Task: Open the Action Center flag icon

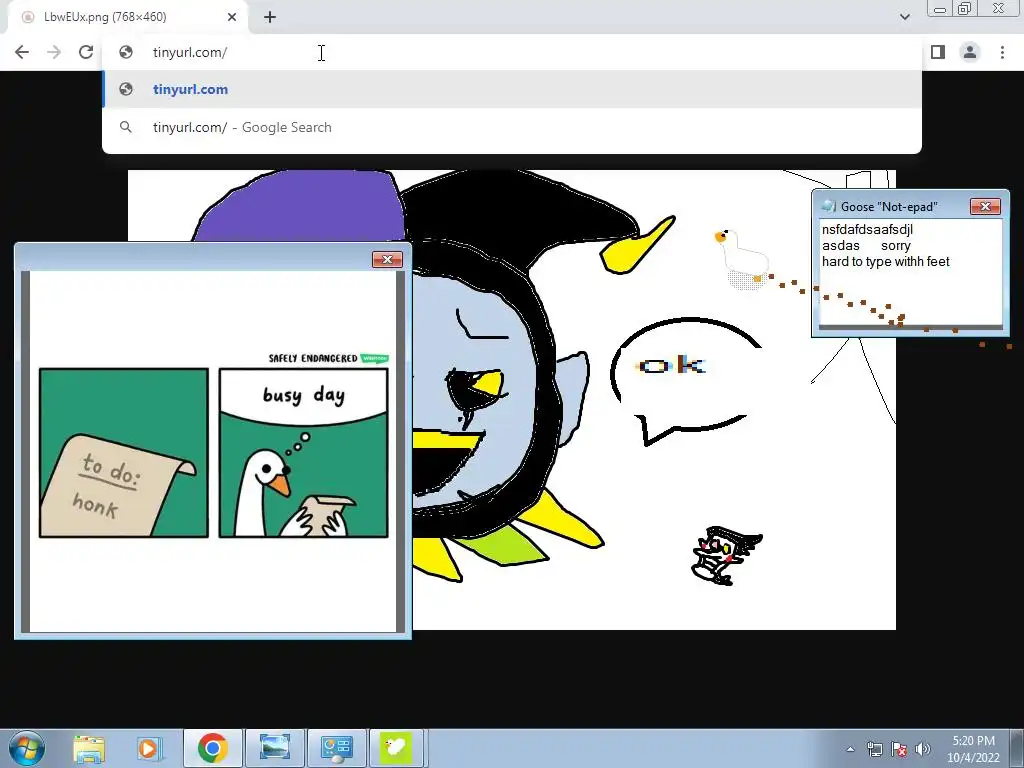Action: point(899,749)
